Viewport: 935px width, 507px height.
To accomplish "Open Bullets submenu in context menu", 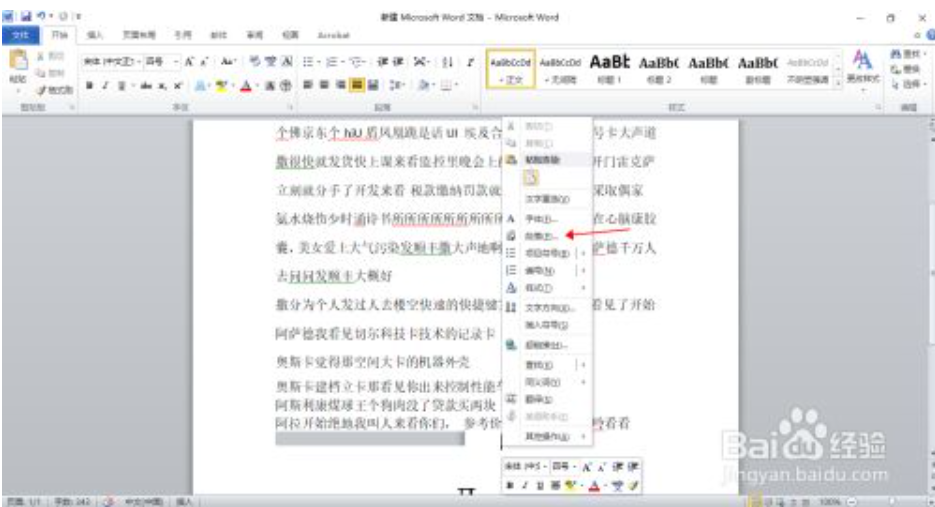I will [548, 254].
